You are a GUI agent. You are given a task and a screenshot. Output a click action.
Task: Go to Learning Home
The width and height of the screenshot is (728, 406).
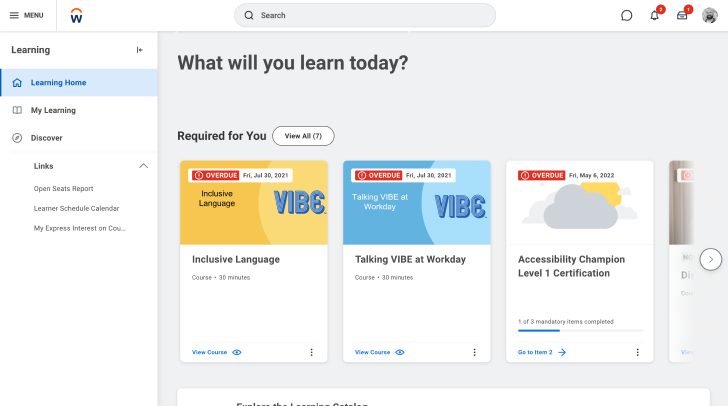click(58, 82)
